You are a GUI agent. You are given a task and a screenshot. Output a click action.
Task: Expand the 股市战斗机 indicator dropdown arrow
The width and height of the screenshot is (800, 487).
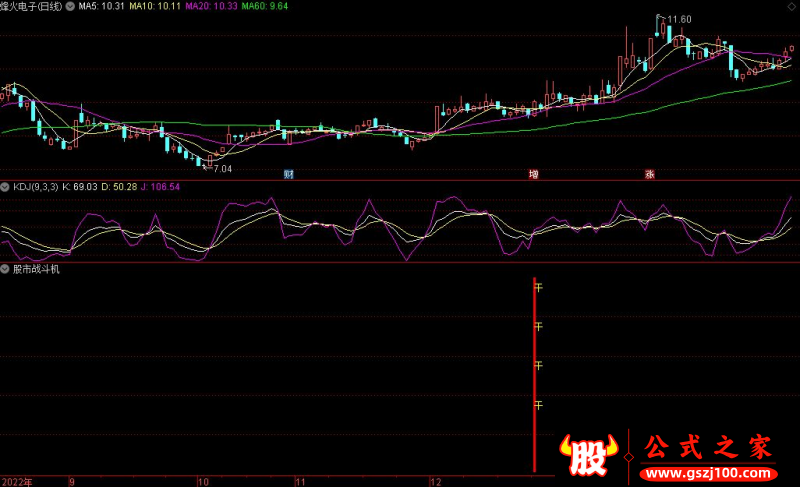pos(6,269)
